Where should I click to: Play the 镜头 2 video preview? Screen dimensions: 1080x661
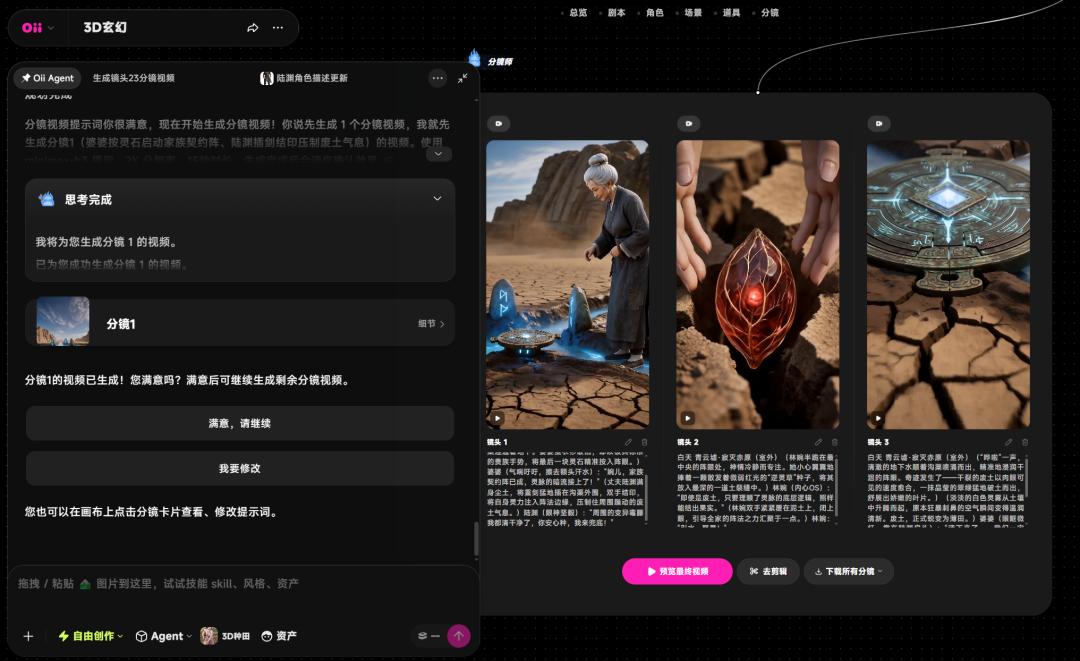click(x=687, y=418)
